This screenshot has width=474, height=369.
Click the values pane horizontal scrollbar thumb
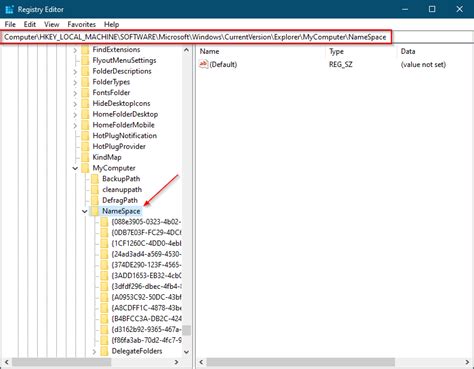click(x=300, y=362)
